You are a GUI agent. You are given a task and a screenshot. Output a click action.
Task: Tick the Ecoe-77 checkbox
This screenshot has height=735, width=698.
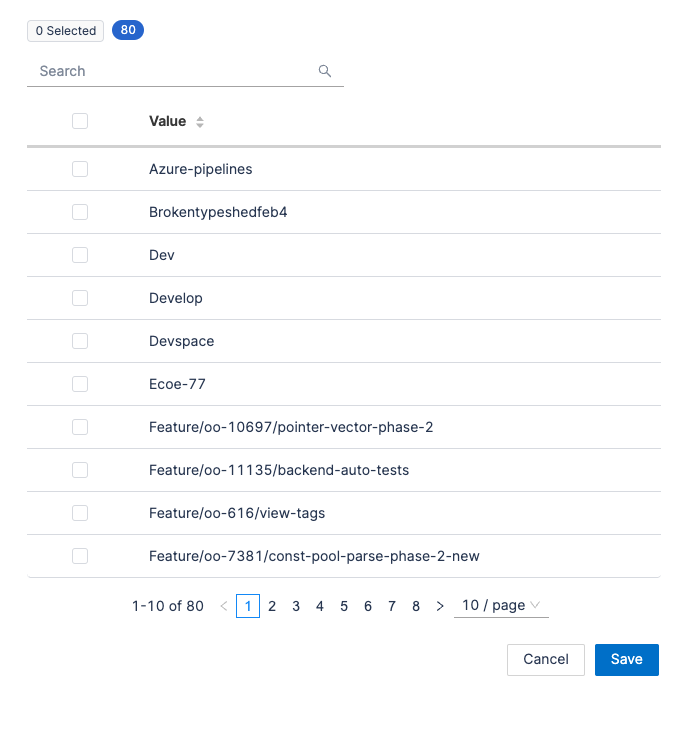(x=80, y=384)
